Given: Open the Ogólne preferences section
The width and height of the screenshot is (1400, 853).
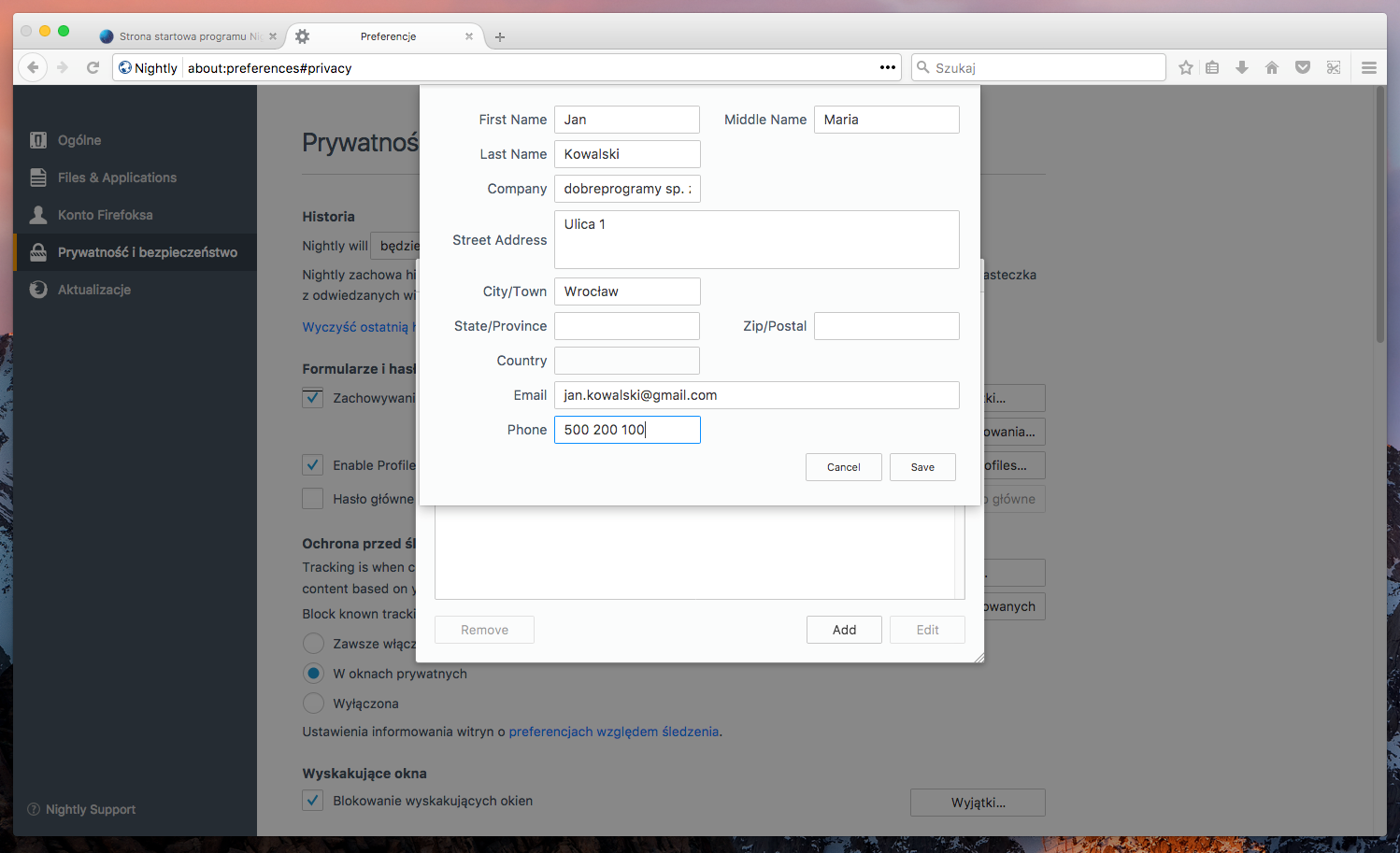Looking at the screenshot, I should coord(135,140).
